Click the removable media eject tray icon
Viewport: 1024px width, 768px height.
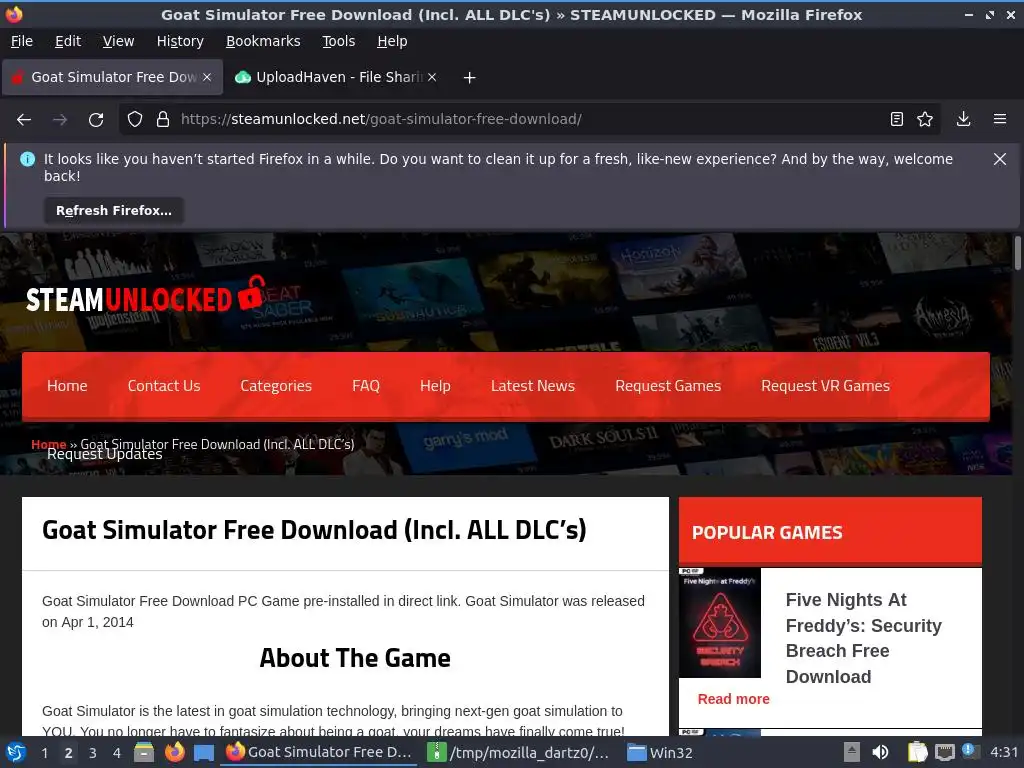click(852, 752)
